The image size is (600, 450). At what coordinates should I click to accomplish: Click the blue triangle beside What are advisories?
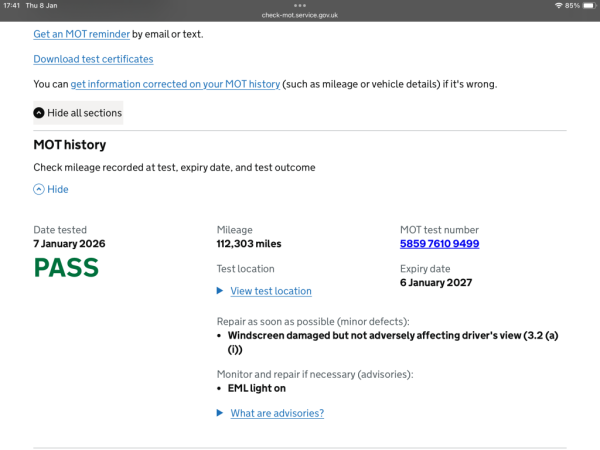(x=221, y=413)
